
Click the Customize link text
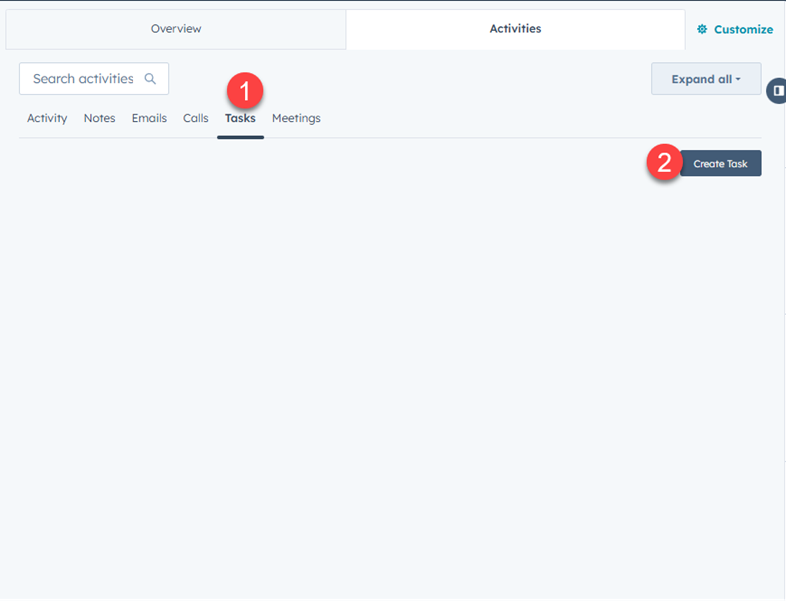pos(743,30)
